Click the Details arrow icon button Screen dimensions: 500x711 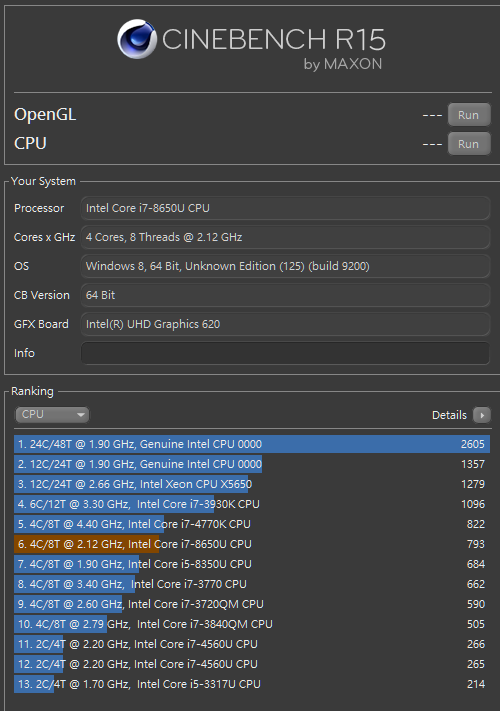[x=481, y=415]
